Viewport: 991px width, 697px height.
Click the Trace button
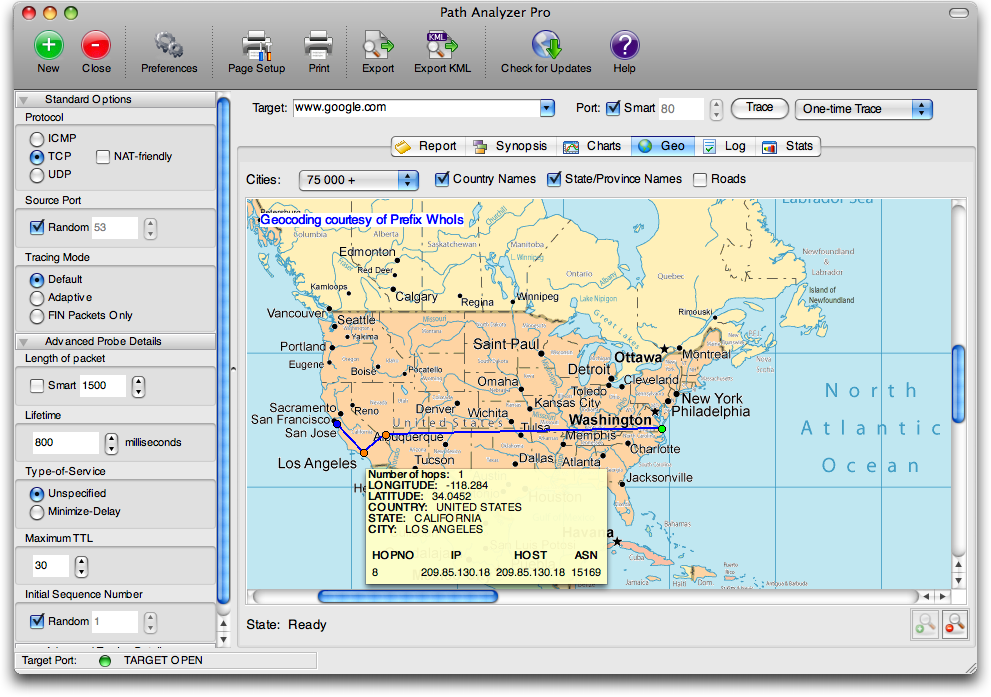pos(760,108)
